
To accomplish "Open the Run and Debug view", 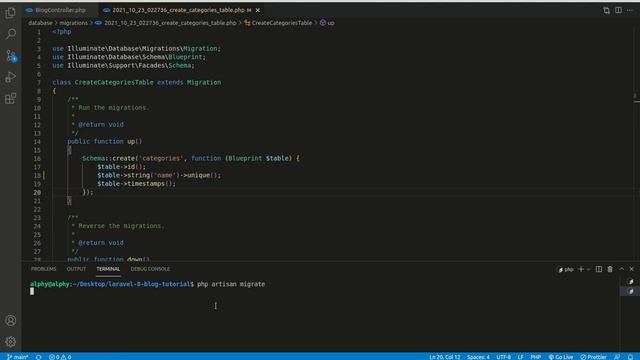I will click(11, 77).
